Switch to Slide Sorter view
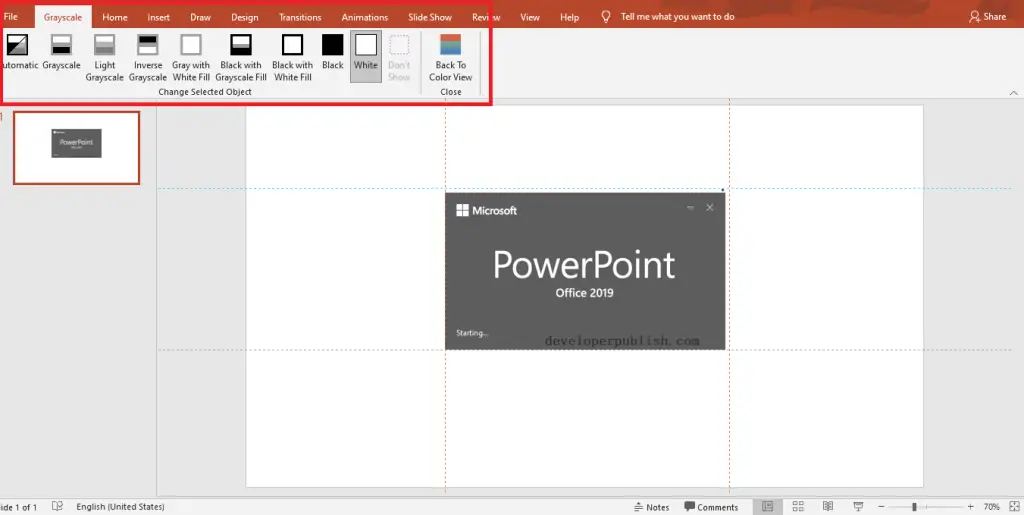 798,507
